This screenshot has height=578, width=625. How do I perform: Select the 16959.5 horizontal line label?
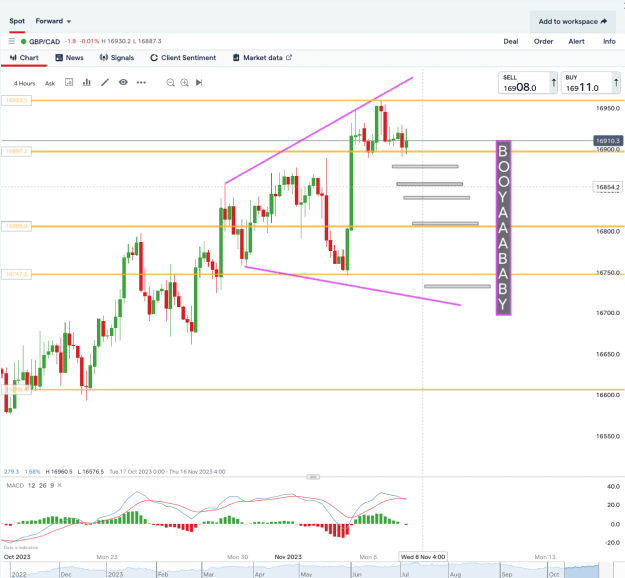(16, 100)
